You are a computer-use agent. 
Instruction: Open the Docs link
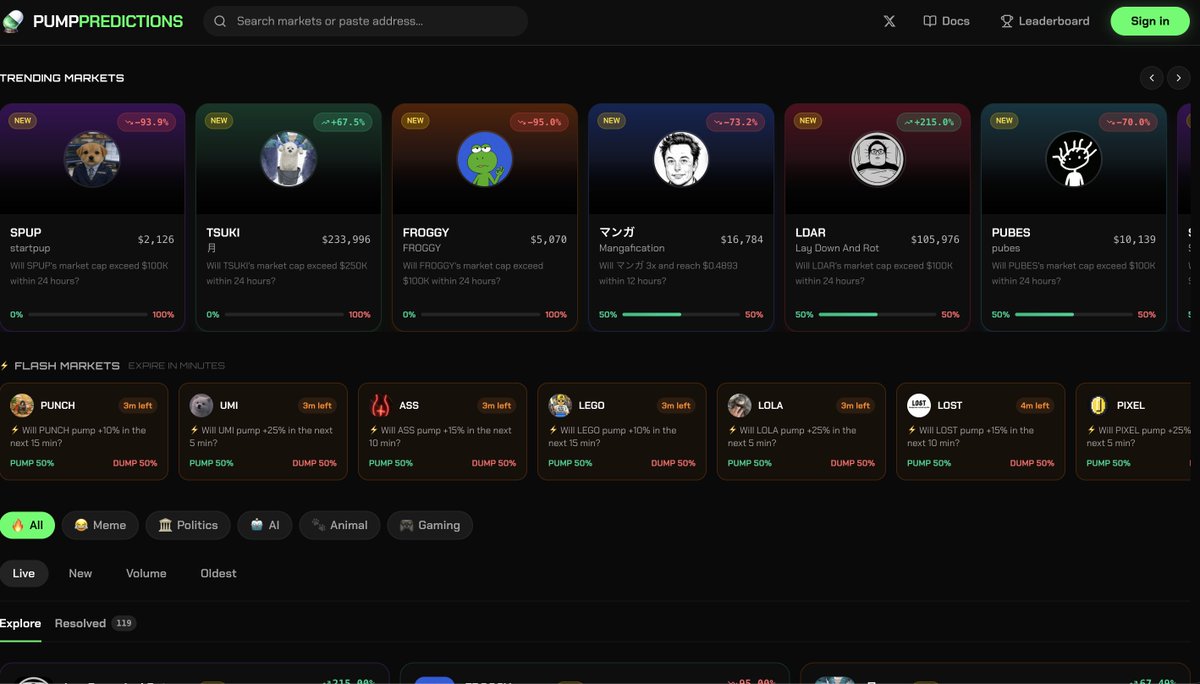point(946,21)
